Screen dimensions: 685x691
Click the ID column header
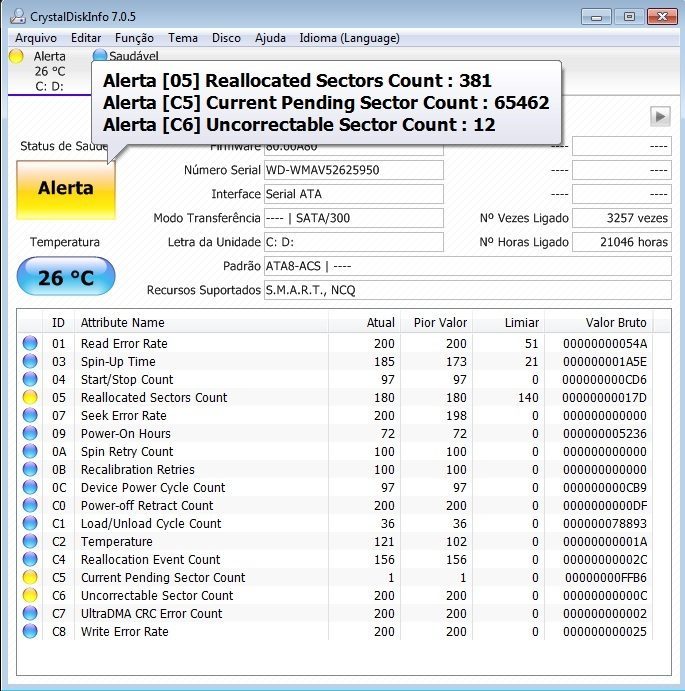click(58, 323)
